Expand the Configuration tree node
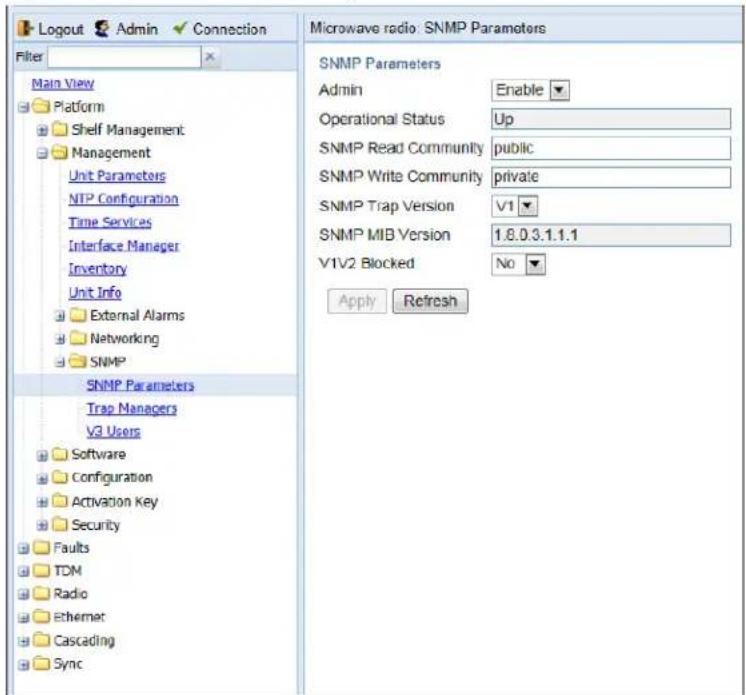The width and height of the screenshot is (746, 695). pos(42,478)
